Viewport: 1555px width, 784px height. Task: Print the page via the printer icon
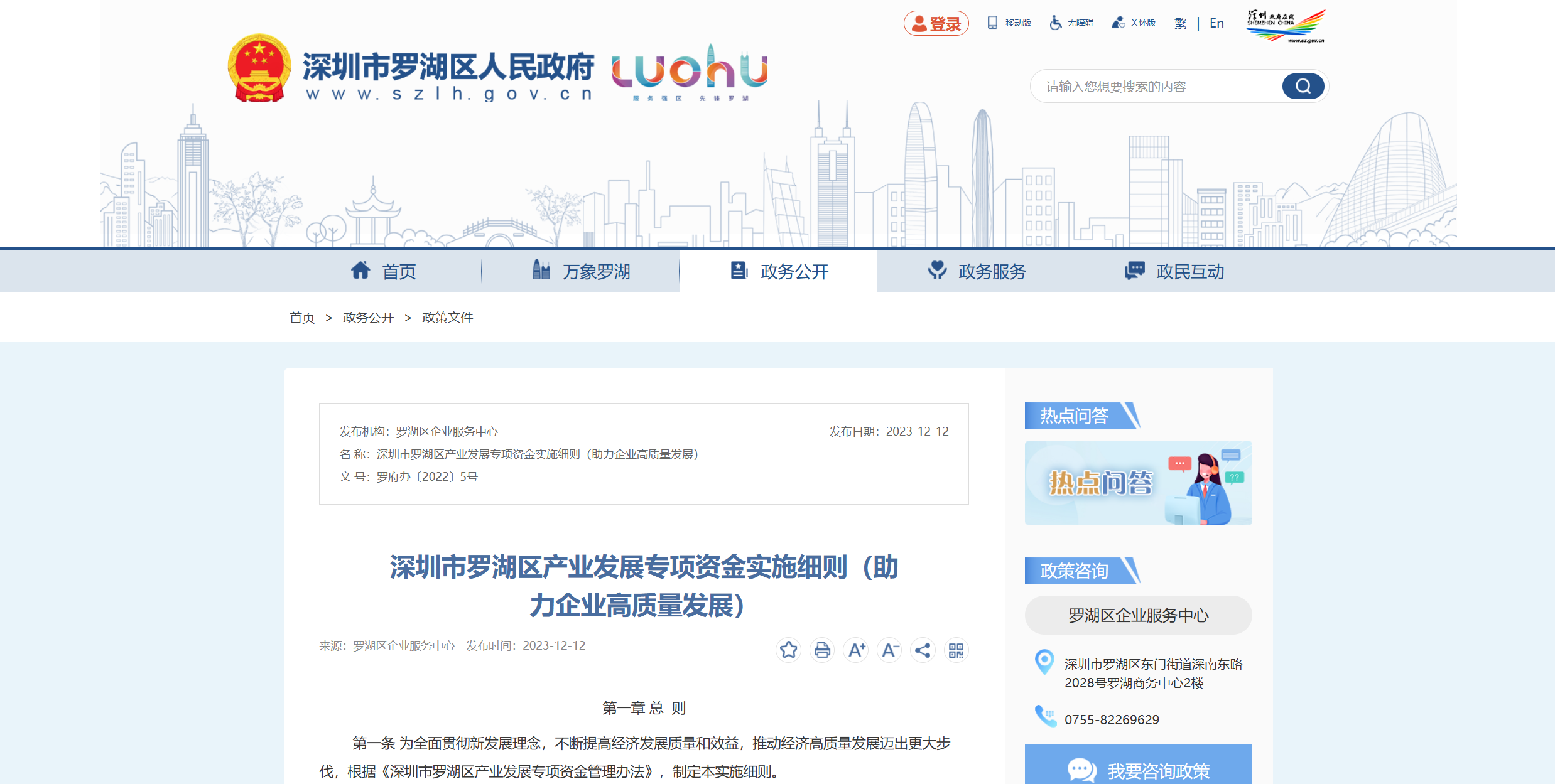point(822,650)
